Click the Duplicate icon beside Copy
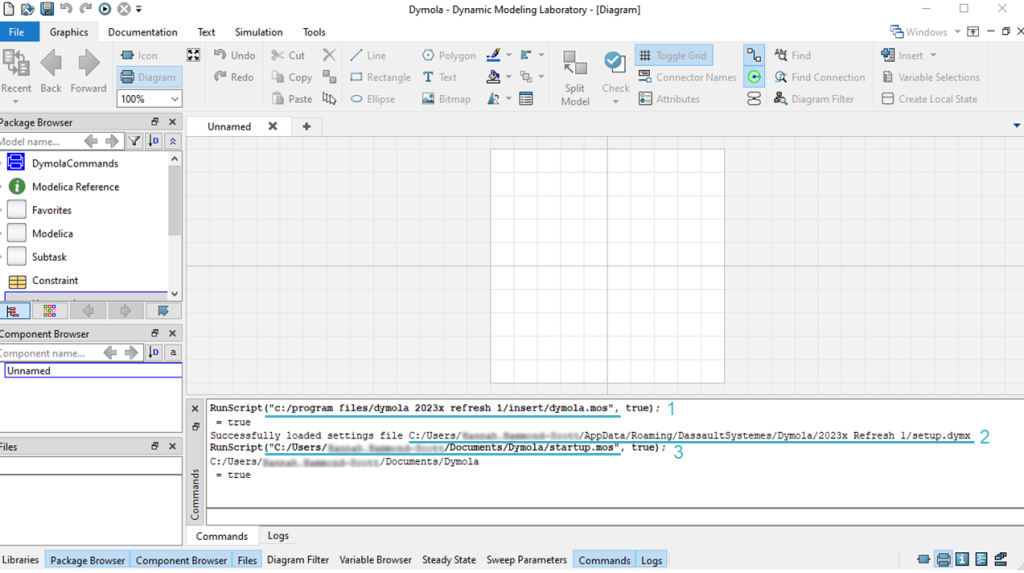 coord(329,77)
